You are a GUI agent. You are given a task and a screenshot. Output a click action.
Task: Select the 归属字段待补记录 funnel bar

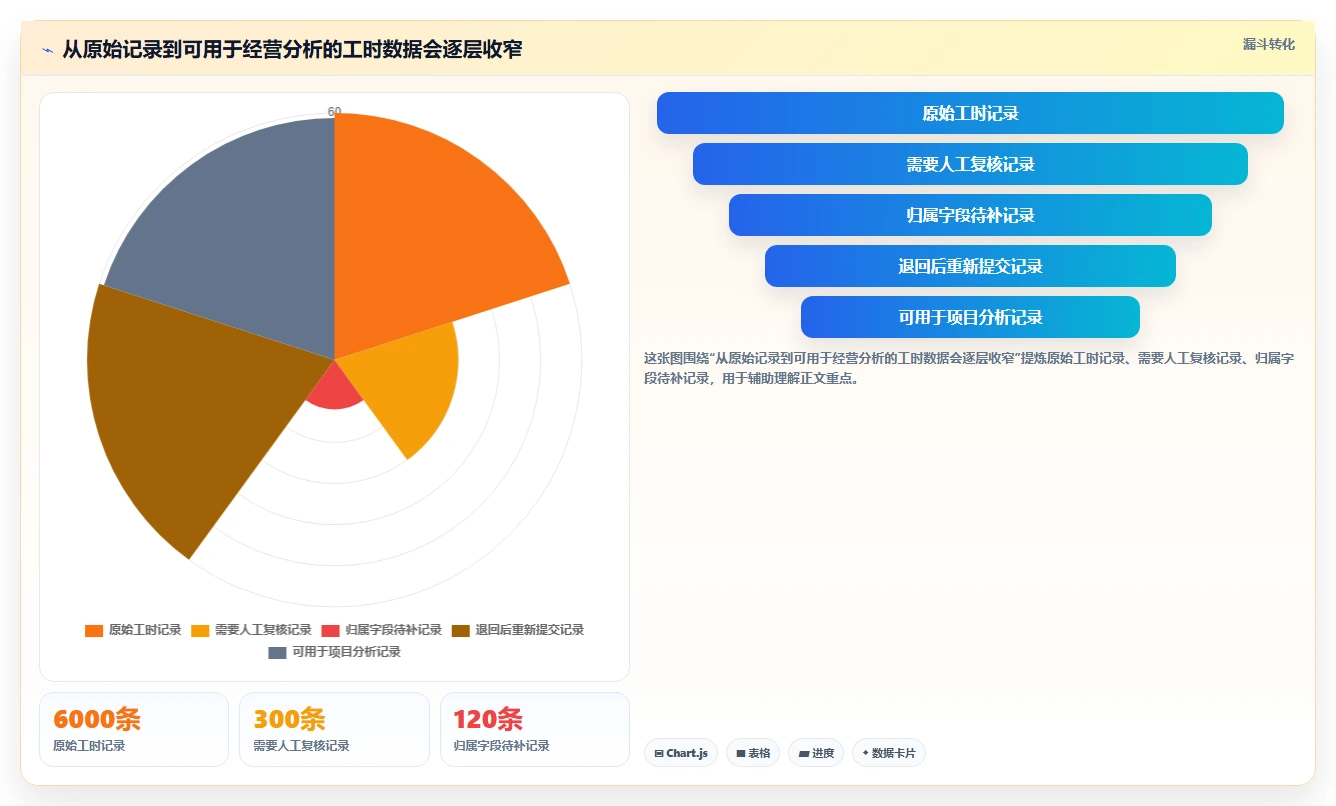pyautogui.click(x=970, y=215)
